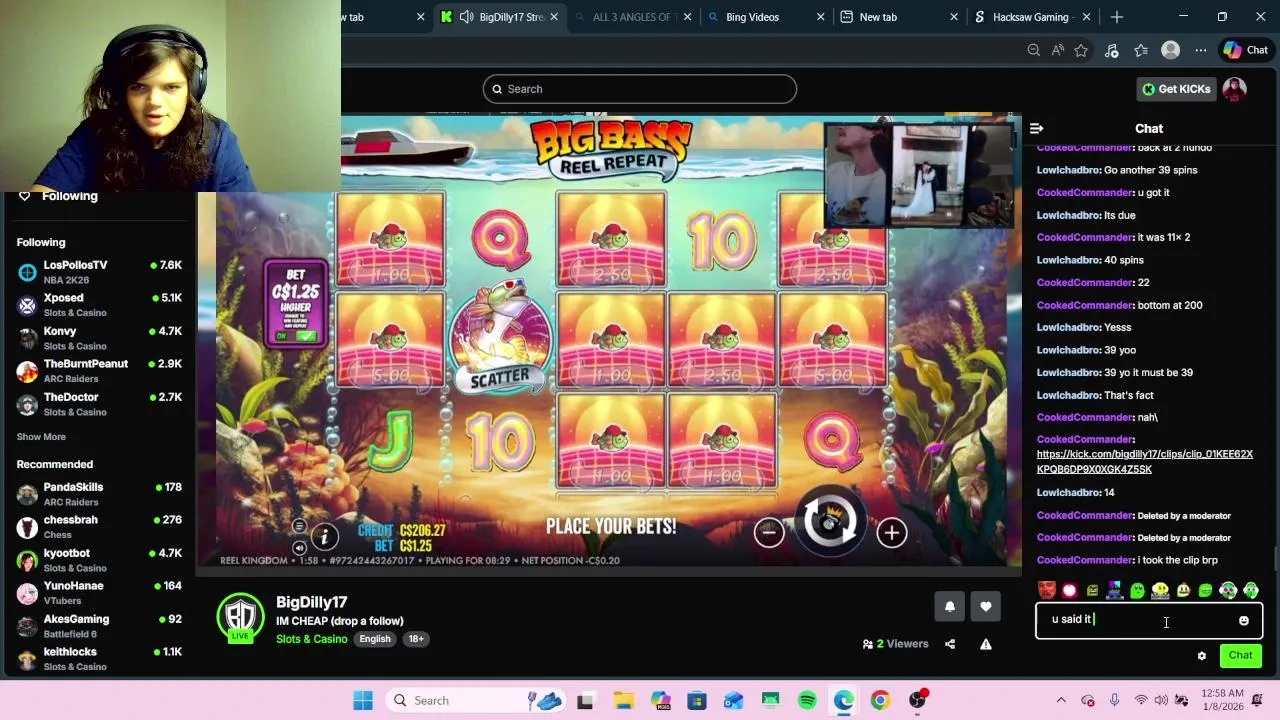Viewport: 1280px width, 720px height.
Task: Click the chat message input field
Action: point(1149,621)
